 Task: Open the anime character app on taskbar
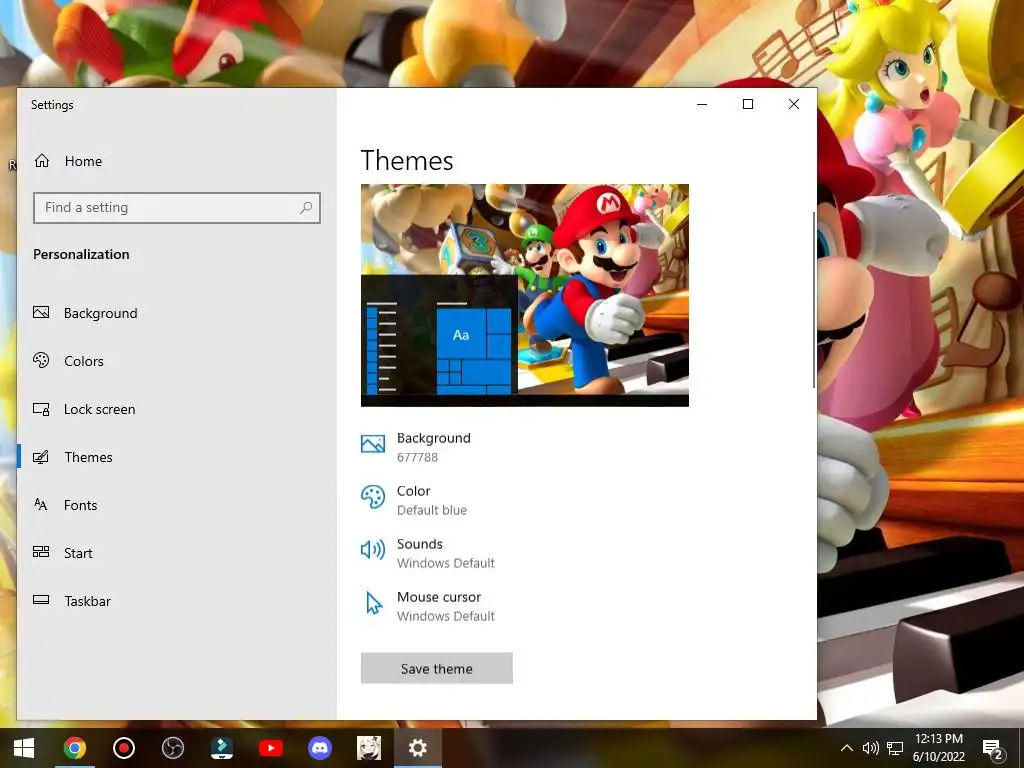click(368, 748)
